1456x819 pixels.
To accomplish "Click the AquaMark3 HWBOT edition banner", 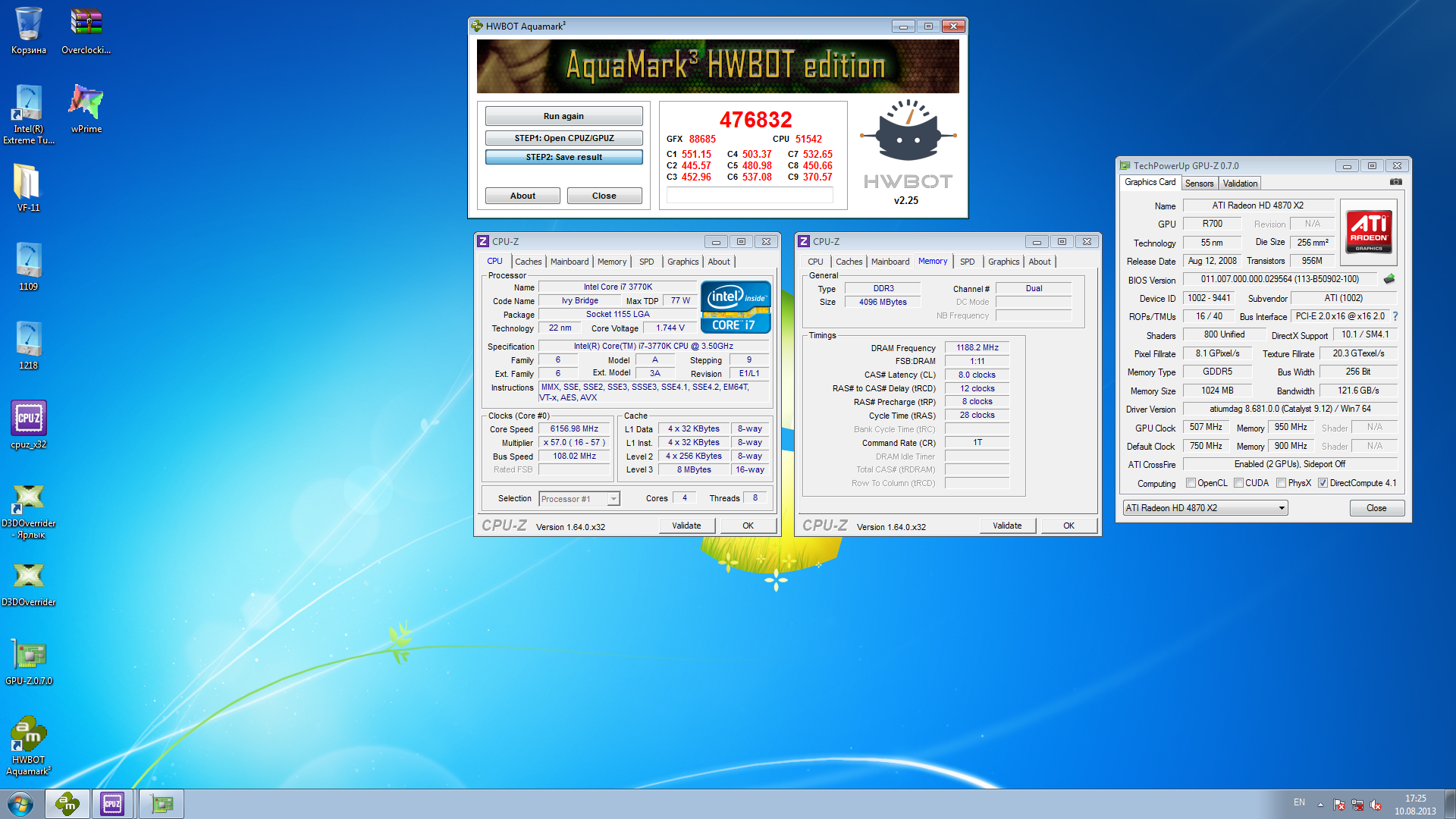I will tap(717, 66).
